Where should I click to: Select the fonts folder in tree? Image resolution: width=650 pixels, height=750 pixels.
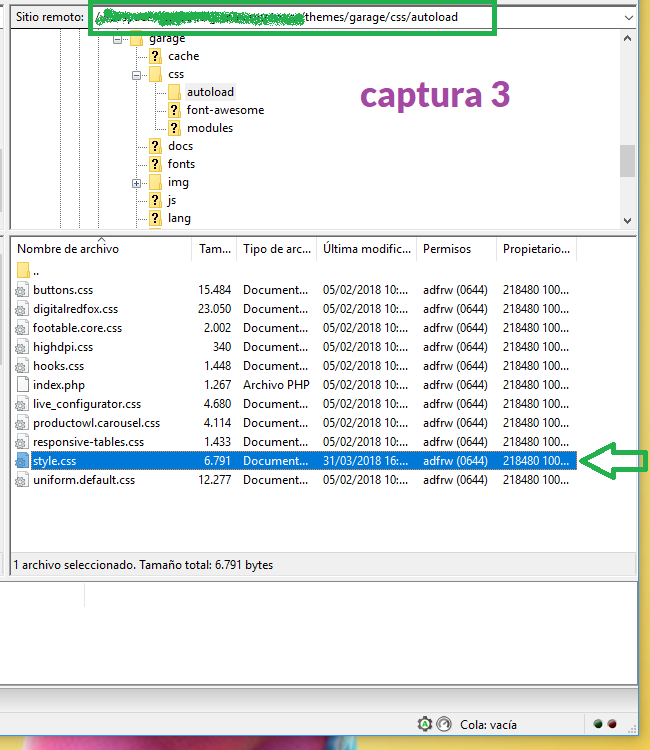point(181,164)
